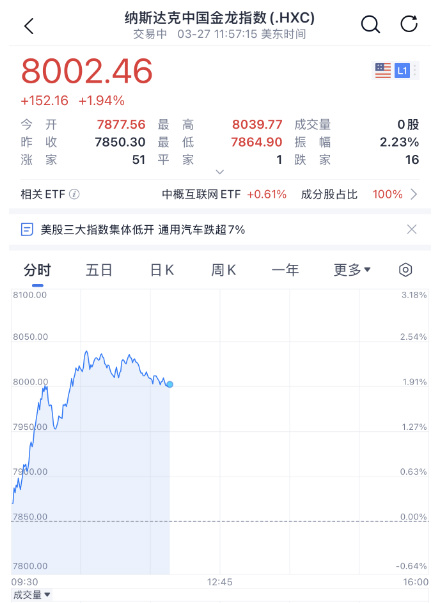Tap the blue L1 quote level badge

tap(402, 71)
